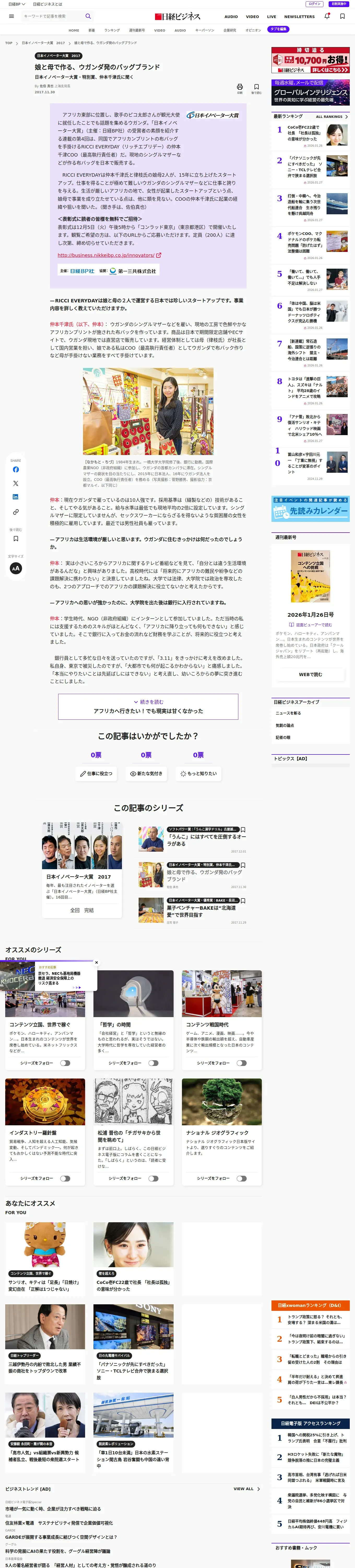Image resolution: width=355 pixels, height=1568 pixels.
Task: Toggle follow for コンテンツ立国、世界で稼ぐ series
Action: 65,1063
